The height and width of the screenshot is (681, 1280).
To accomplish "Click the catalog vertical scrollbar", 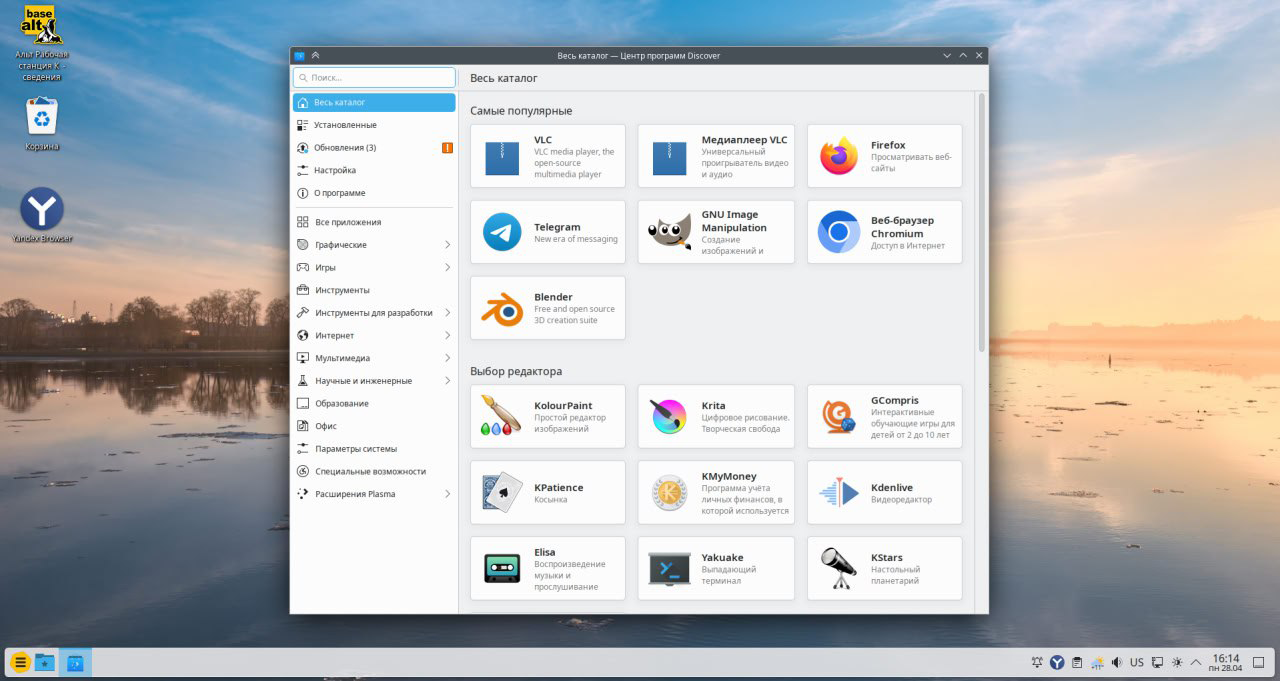I will point(982,222).
